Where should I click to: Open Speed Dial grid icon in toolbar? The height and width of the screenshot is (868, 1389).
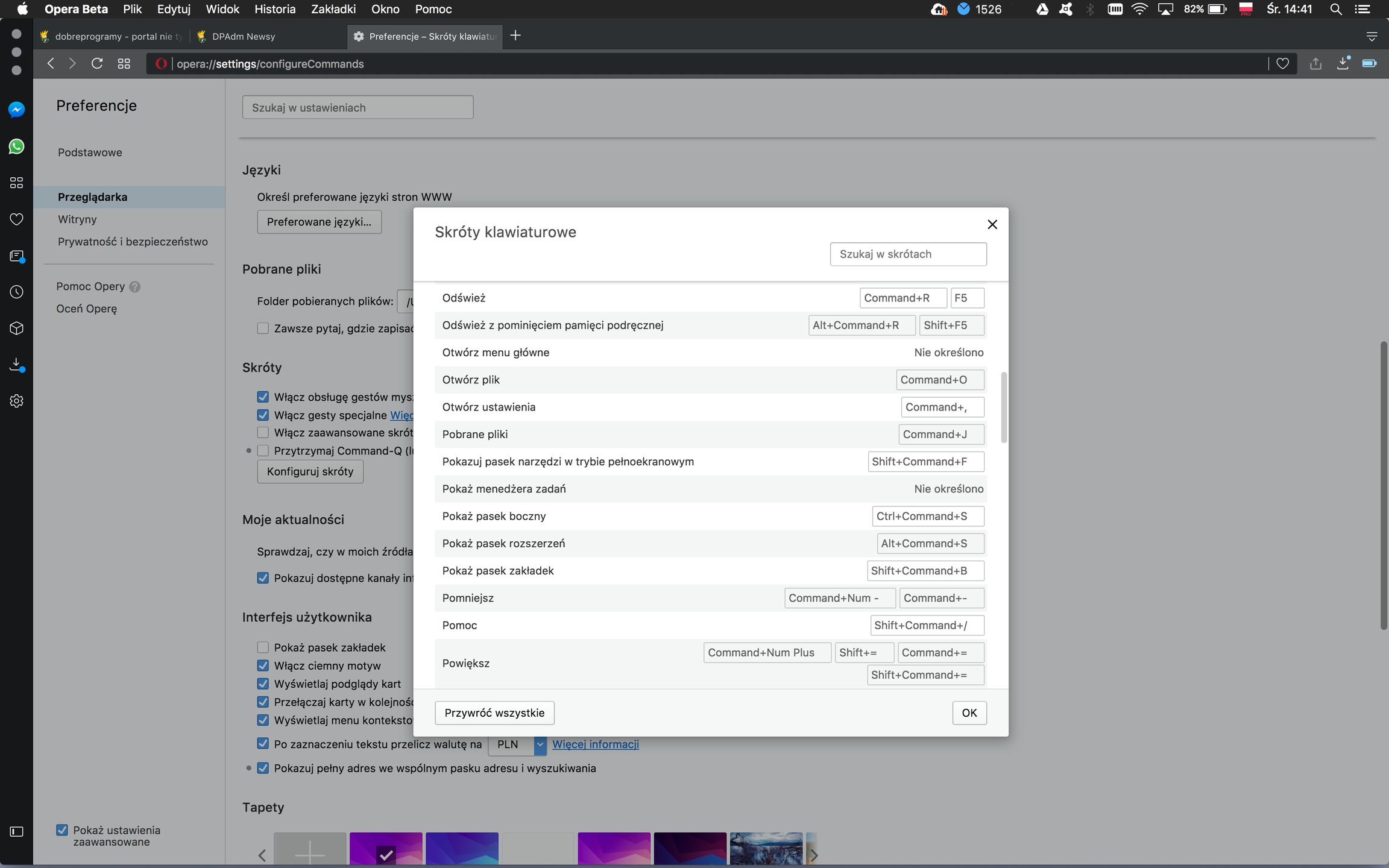[124, 64]
